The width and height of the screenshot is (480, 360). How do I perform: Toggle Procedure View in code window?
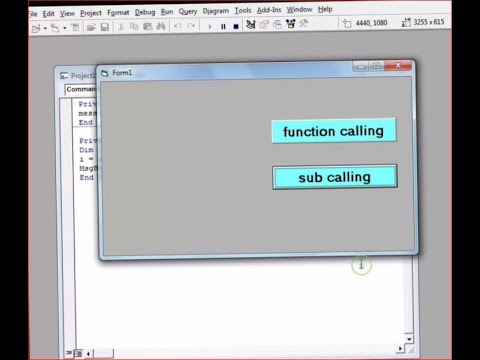point(69,353)
